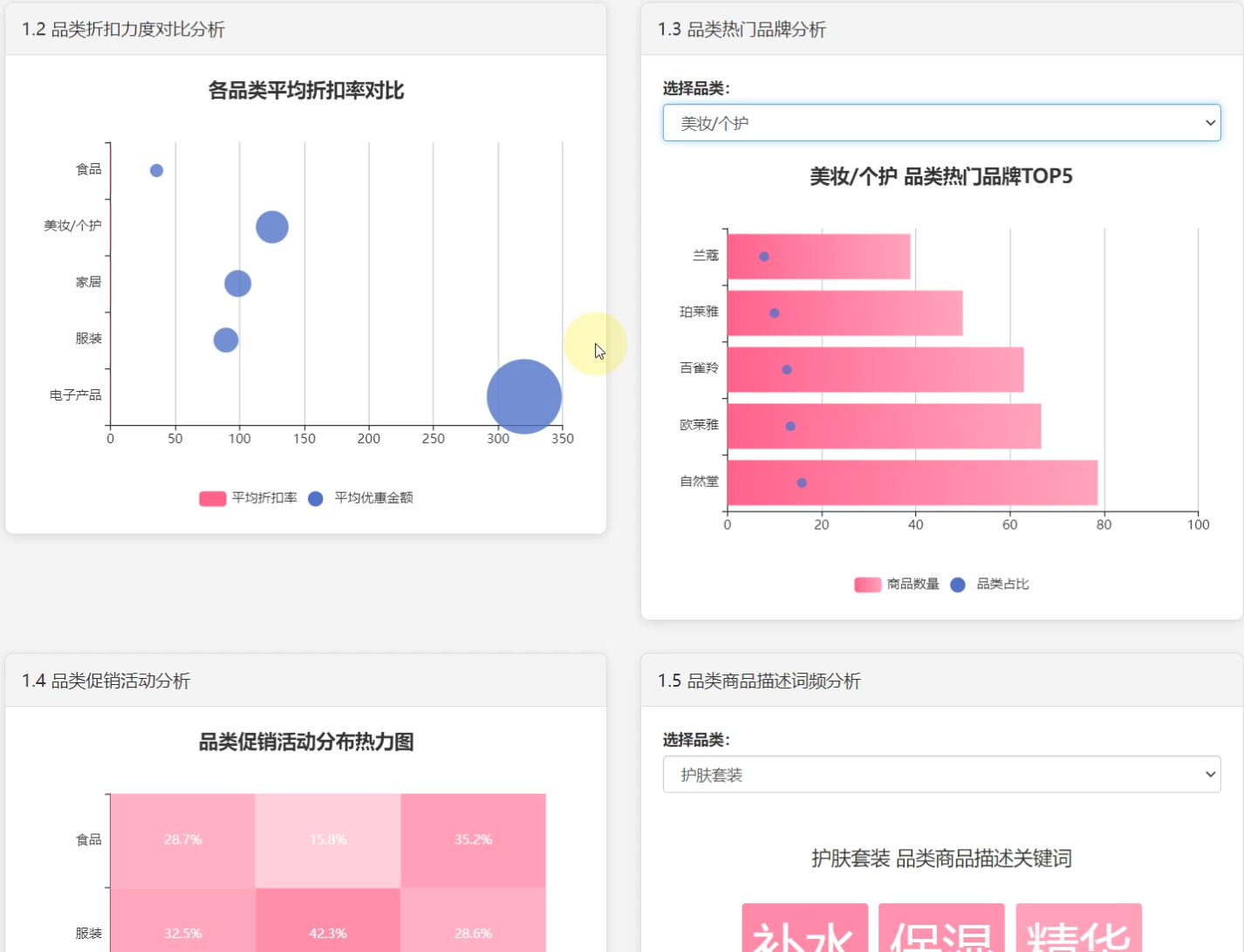Click the 自然堂 bar in brand chart
Screen dimensions: 1244x952
tap(912, 483)
